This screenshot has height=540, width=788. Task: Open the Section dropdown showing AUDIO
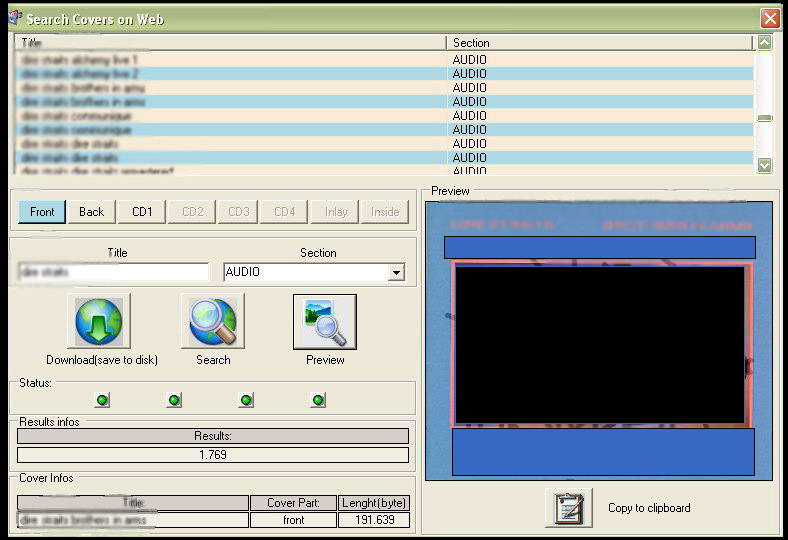point(396,272)
